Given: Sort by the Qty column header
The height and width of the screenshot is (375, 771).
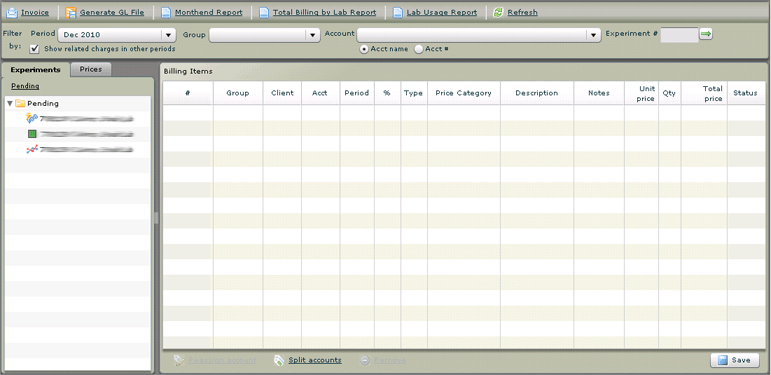Looking at the screenshot, I should 669,93.
